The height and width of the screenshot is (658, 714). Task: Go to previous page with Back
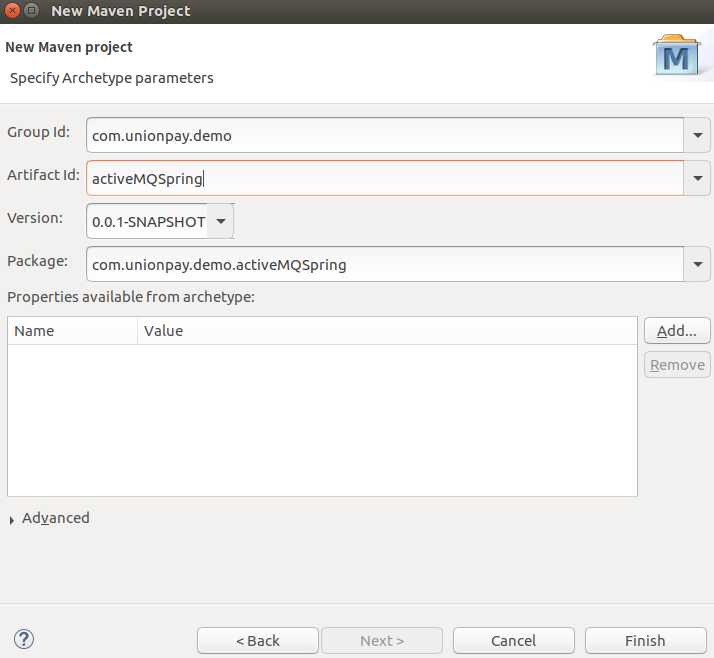point(258,641)
